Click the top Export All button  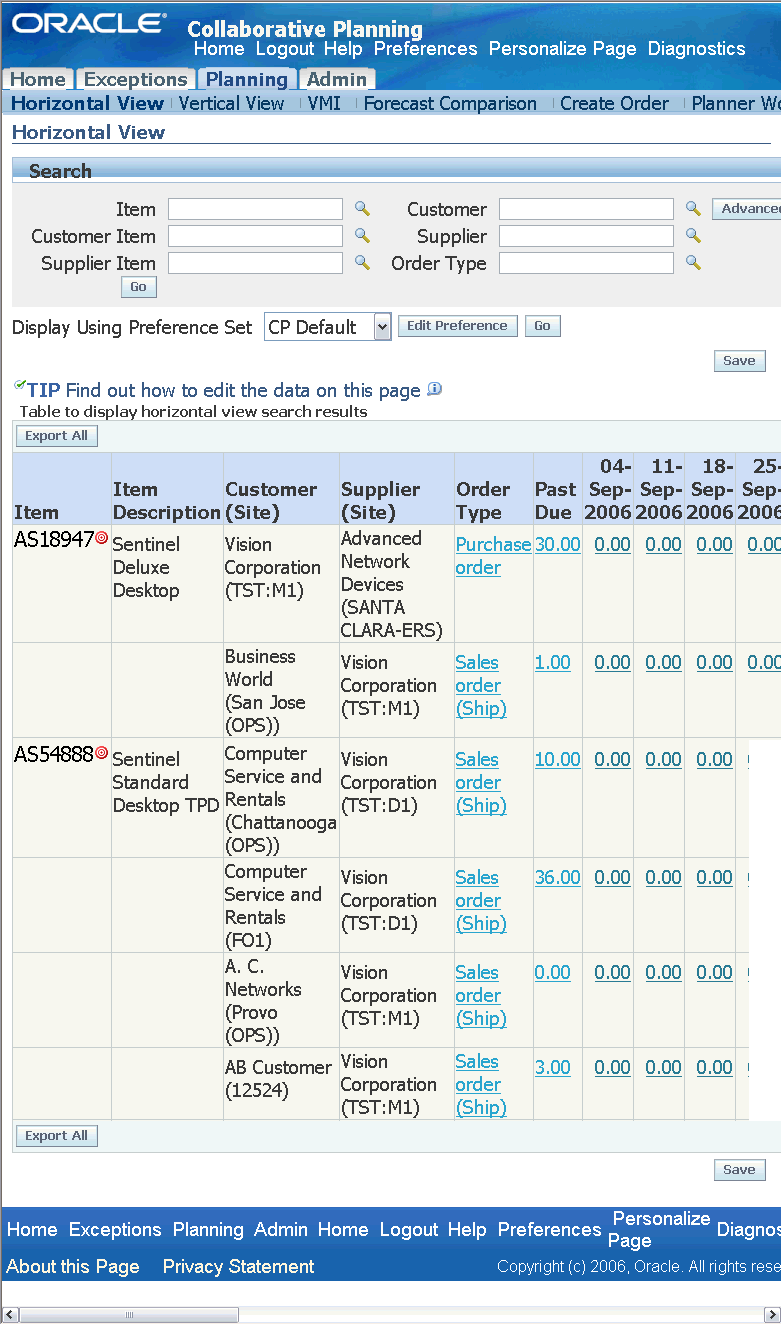pos(56,436)
